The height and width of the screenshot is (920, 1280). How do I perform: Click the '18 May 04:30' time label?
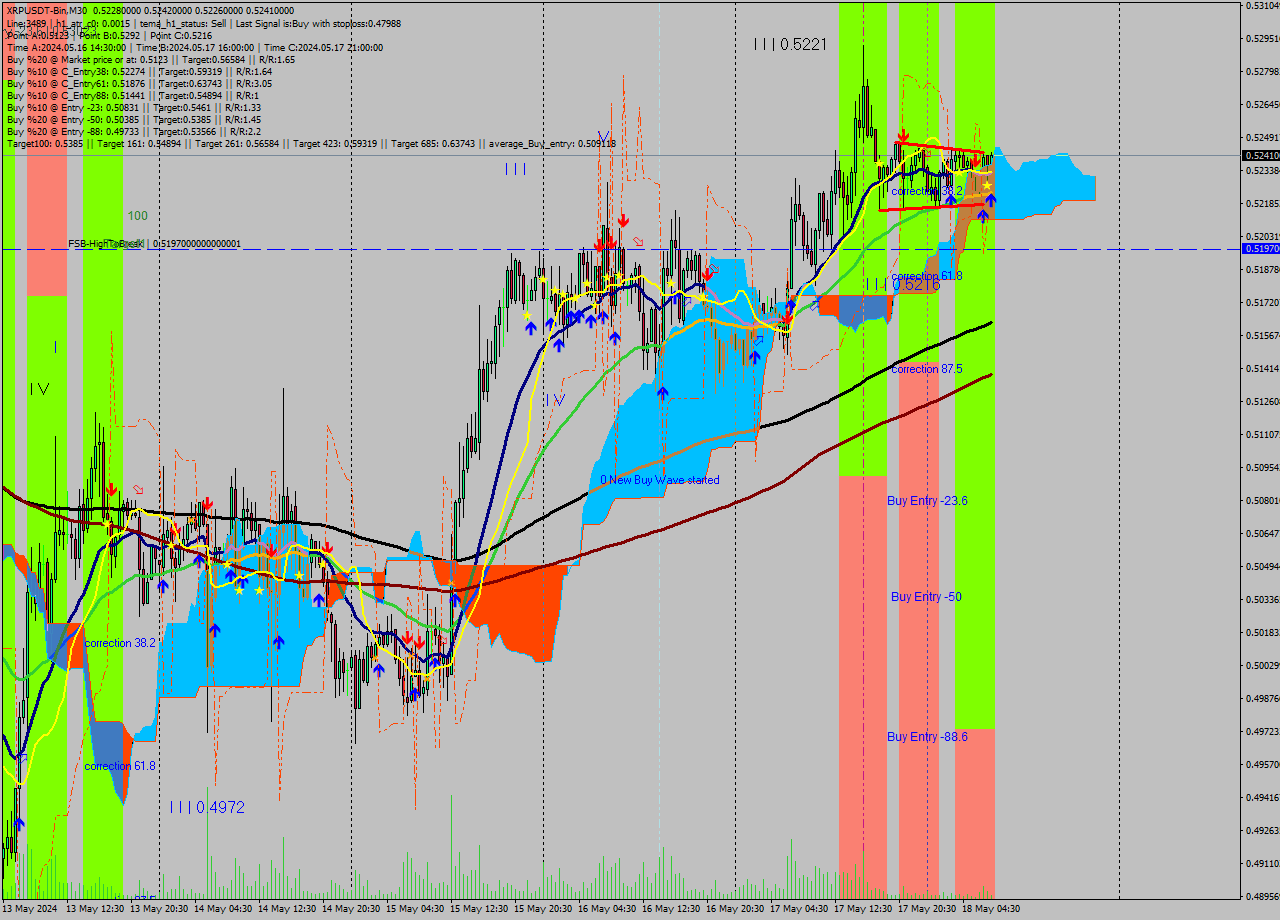tap(991, 908)
